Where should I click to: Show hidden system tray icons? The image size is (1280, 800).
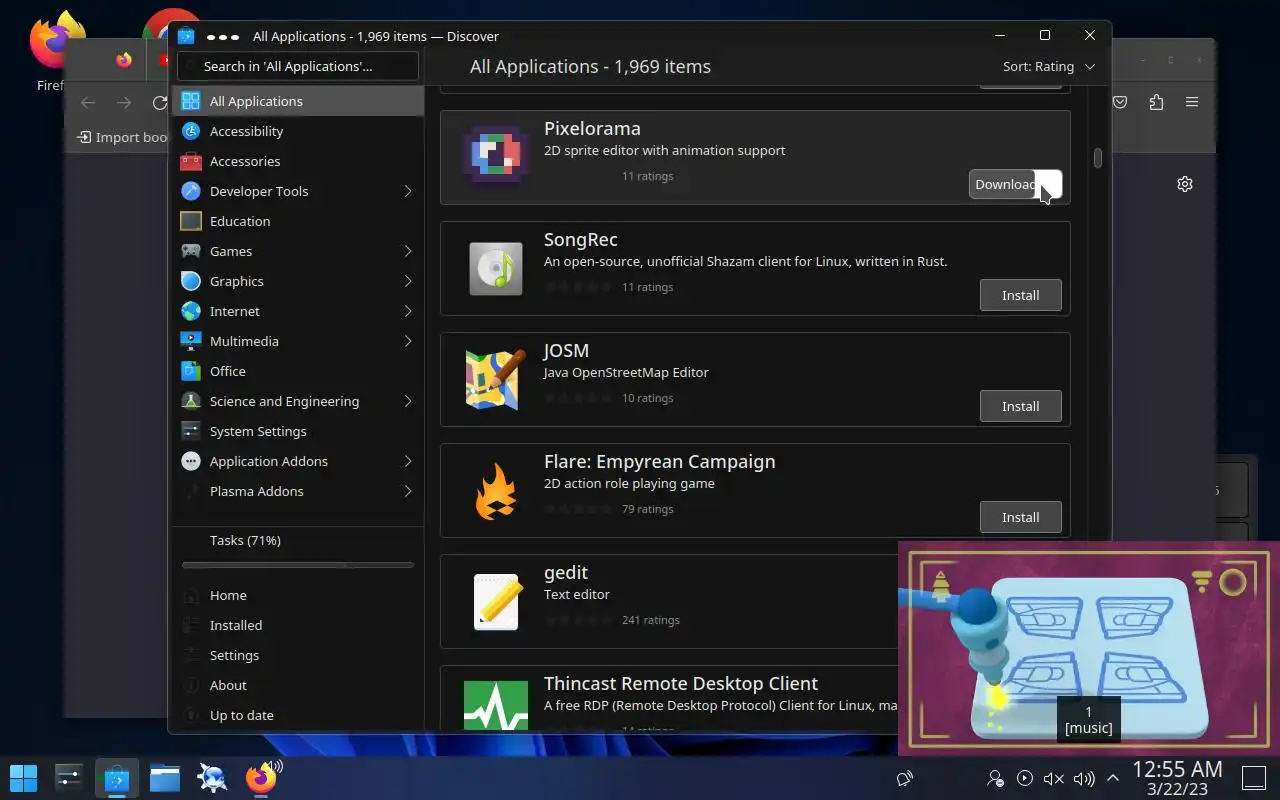1112,778
